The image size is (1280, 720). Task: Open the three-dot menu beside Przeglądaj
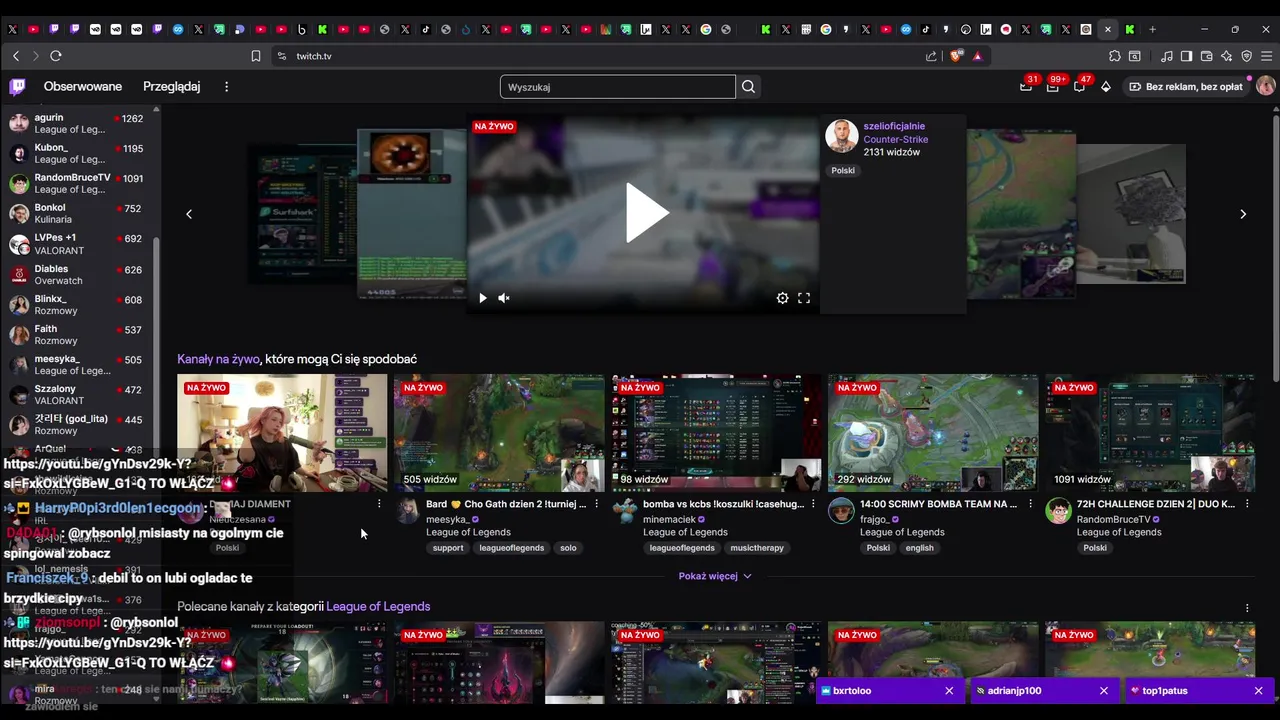(226, 87)
